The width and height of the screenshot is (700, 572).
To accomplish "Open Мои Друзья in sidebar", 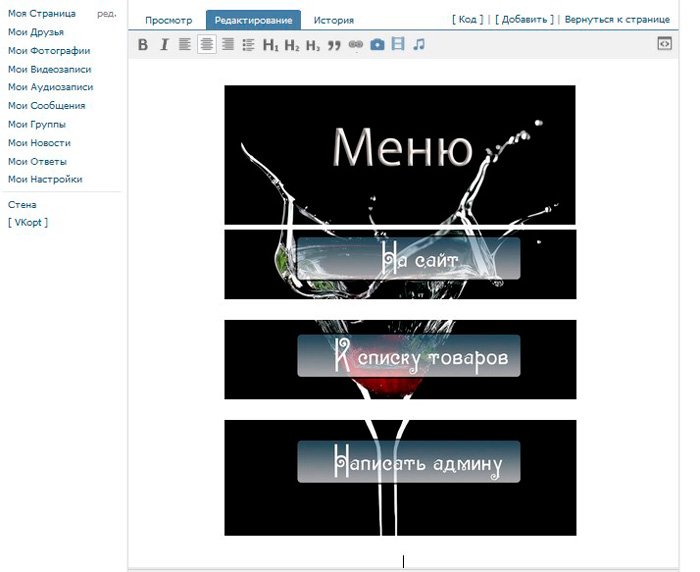I will [x=36, y=32].
